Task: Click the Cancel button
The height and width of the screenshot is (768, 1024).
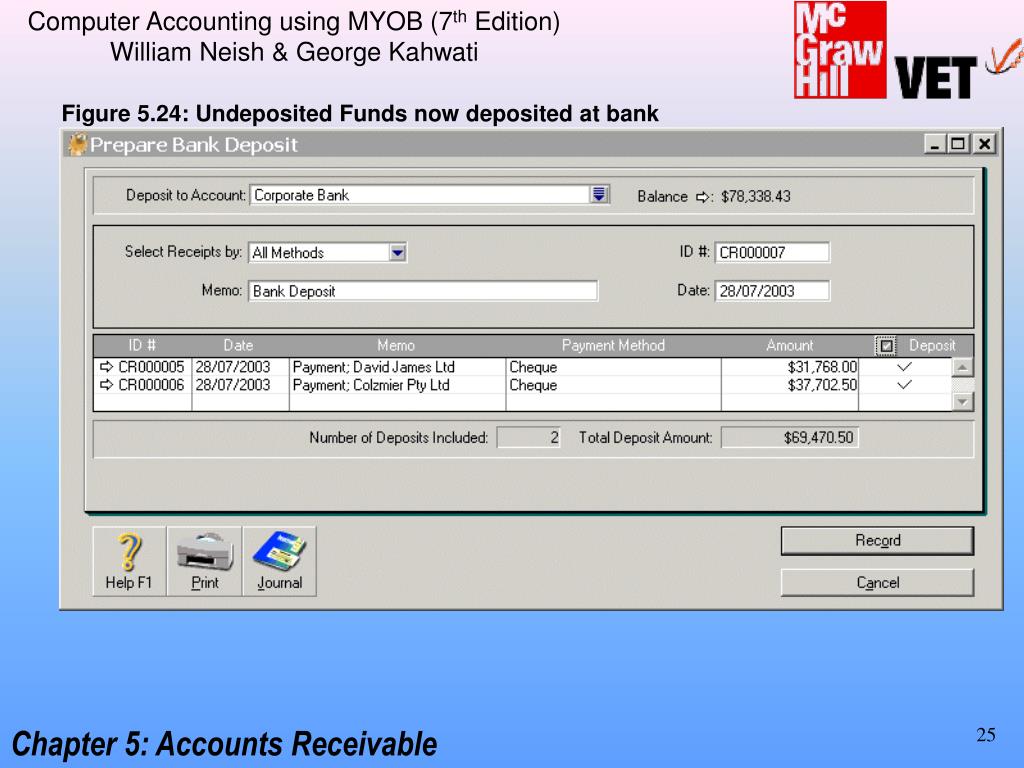Action: click(x=877, y=583)
